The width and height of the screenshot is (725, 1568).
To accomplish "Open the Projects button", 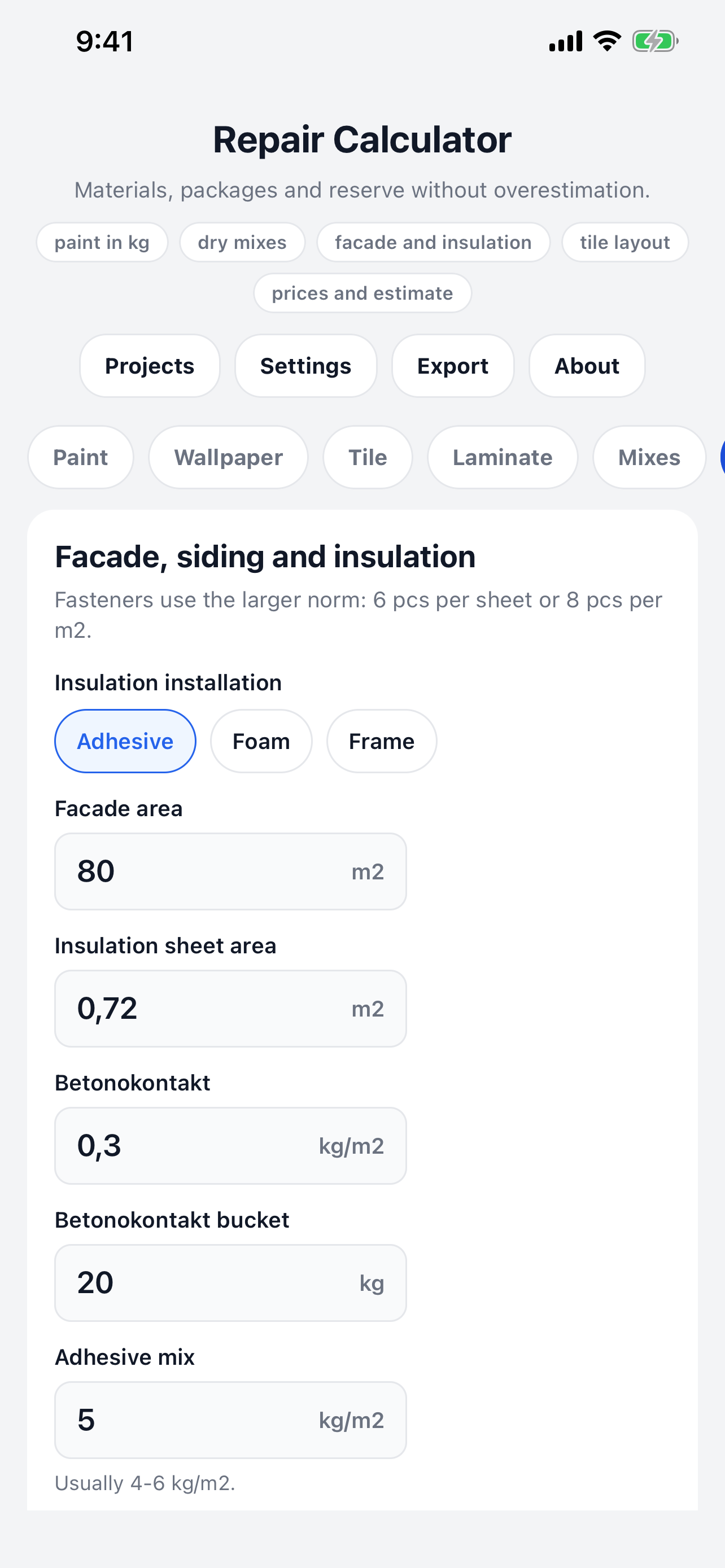I will [150, 366].
